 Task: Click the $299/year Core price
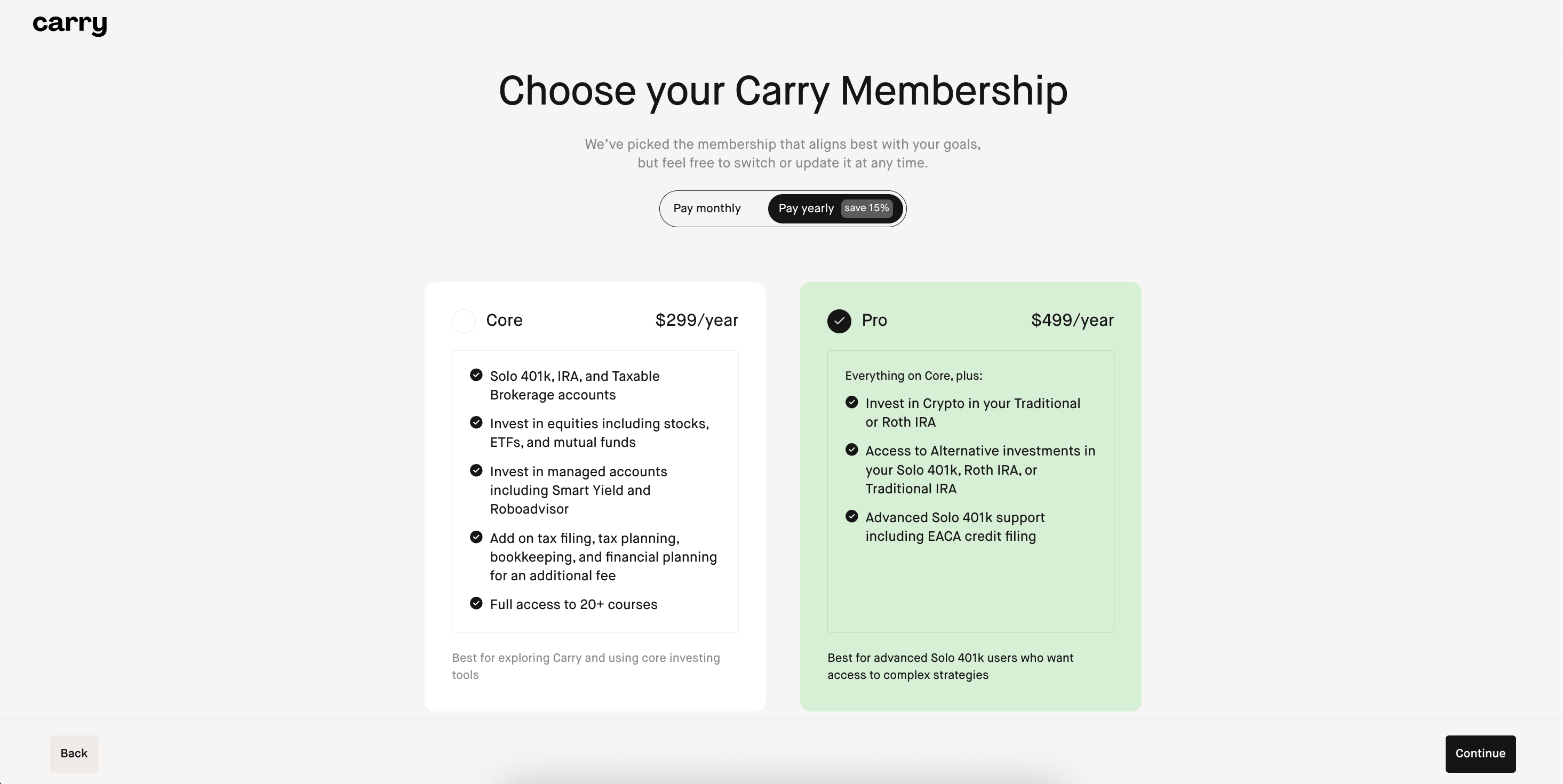coord(697,321)
